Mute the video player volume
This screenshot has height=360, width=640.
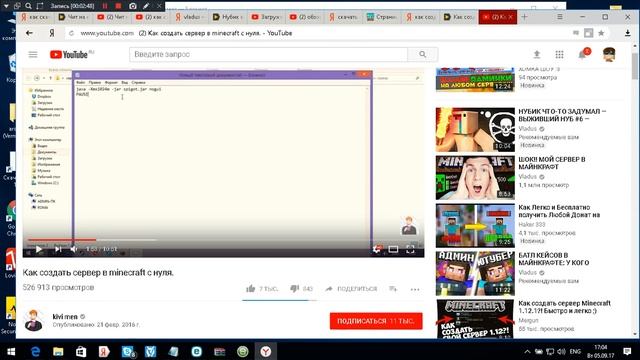tap(74, 249)
